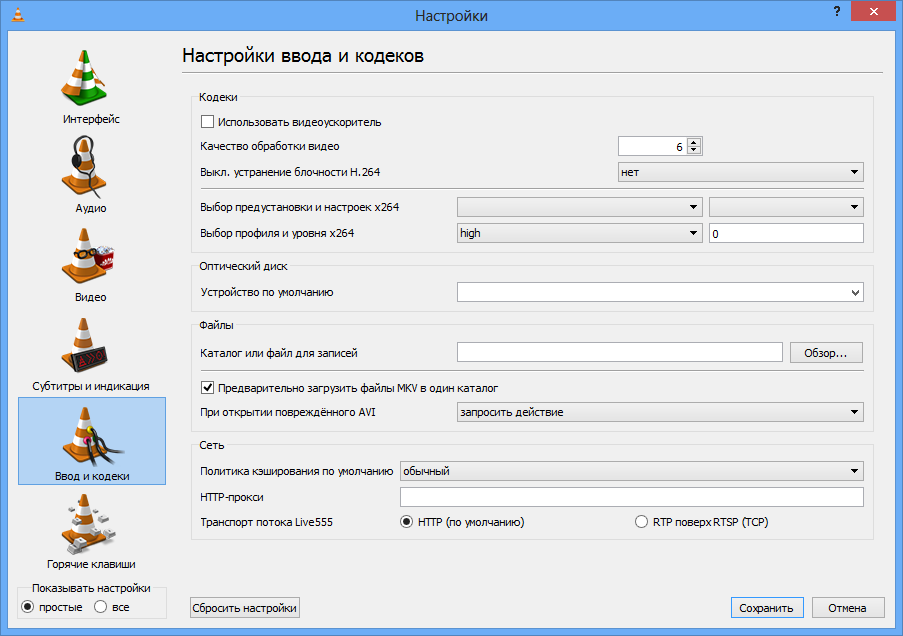Open the damaged AVI dropdown запросить действие

pyautogui.click(x=660, y=412)
